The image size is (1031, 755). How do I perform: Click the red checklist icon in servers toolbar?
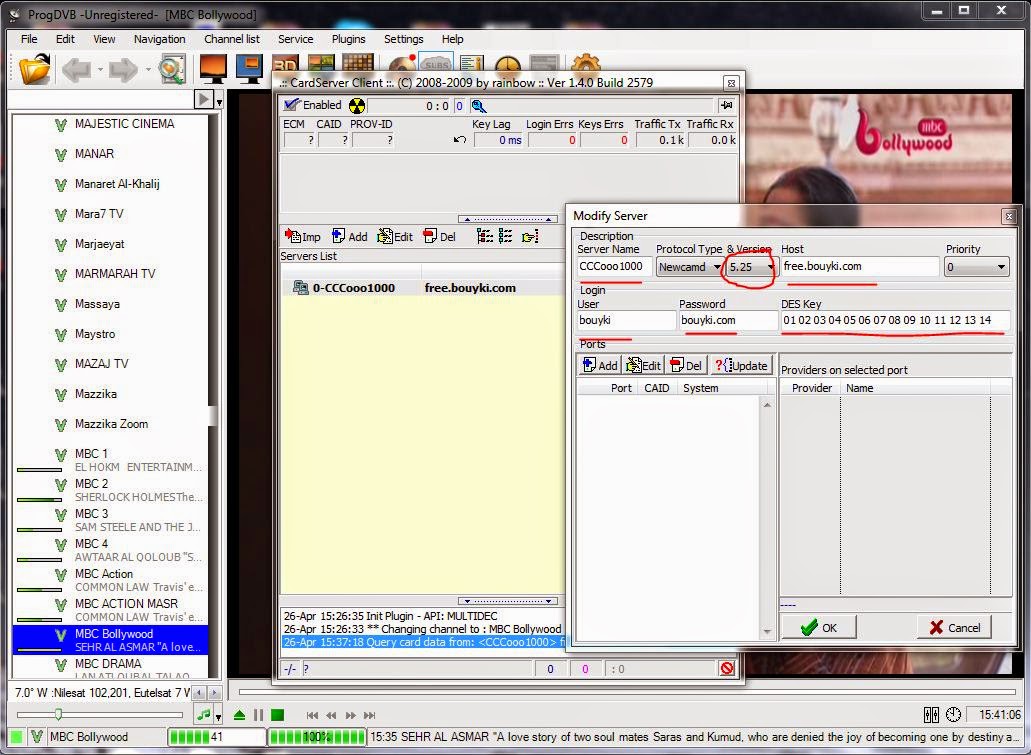(485, 236)
